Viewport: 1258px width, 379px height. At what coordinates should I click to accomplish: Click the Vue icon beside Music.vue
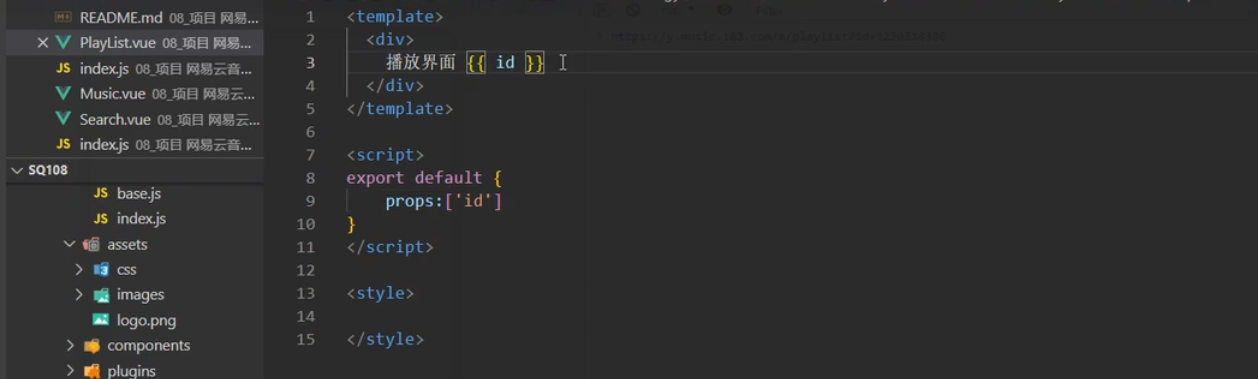click(63, 94)
